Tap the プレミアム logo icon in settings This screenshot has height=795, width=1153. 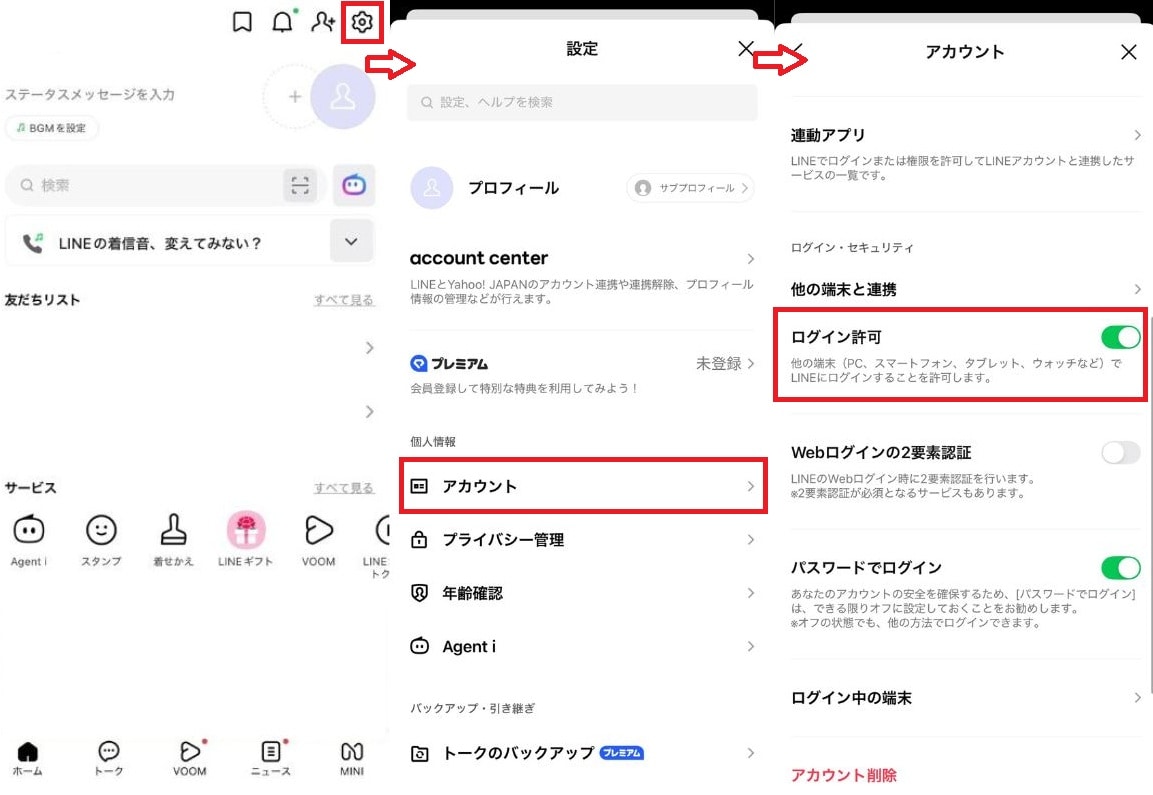pyautogui.click(x=418, y=363)
